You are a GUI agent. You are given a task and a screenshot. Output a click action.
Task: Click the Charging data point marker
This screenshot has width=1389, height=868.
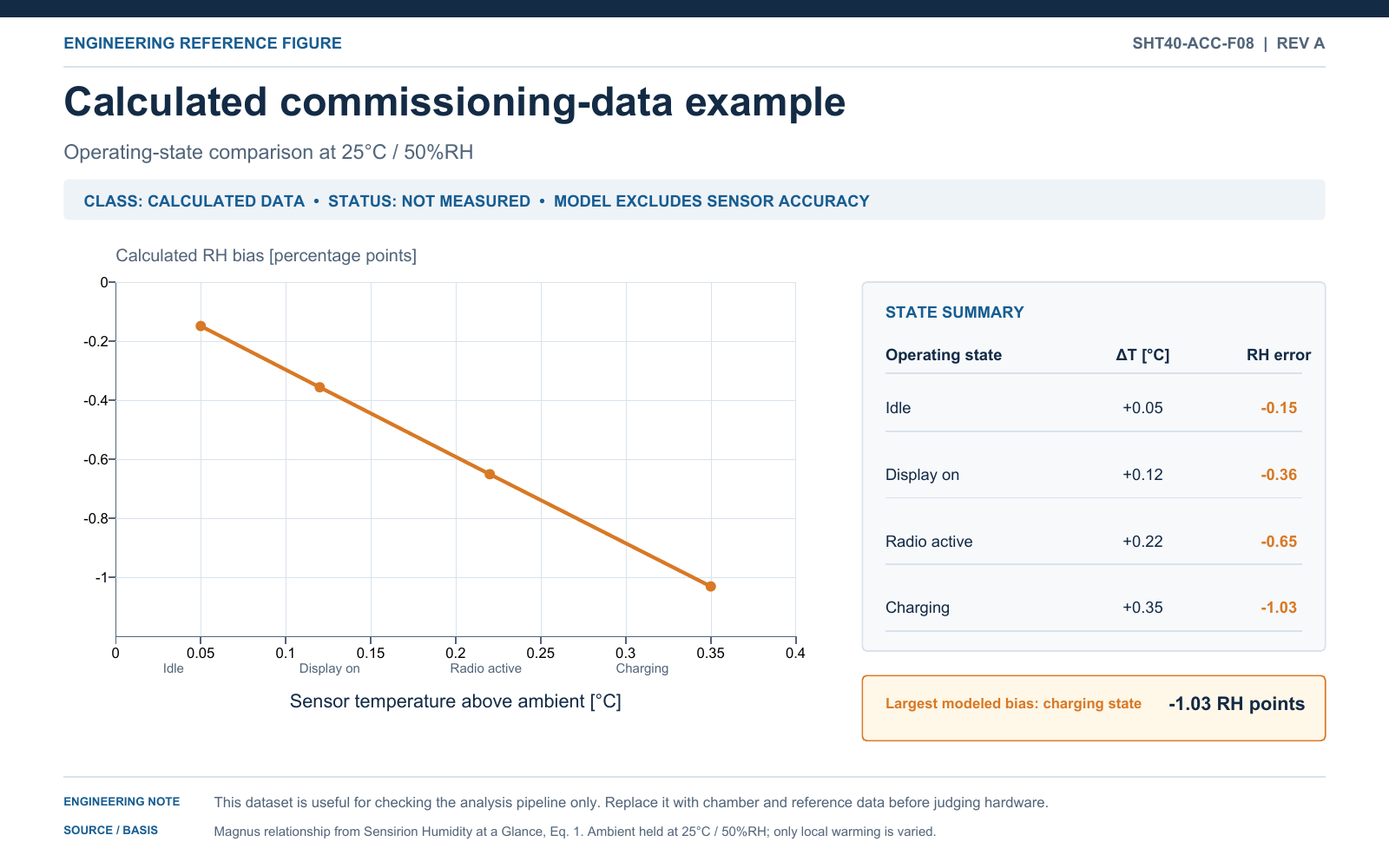click(711, 587)
